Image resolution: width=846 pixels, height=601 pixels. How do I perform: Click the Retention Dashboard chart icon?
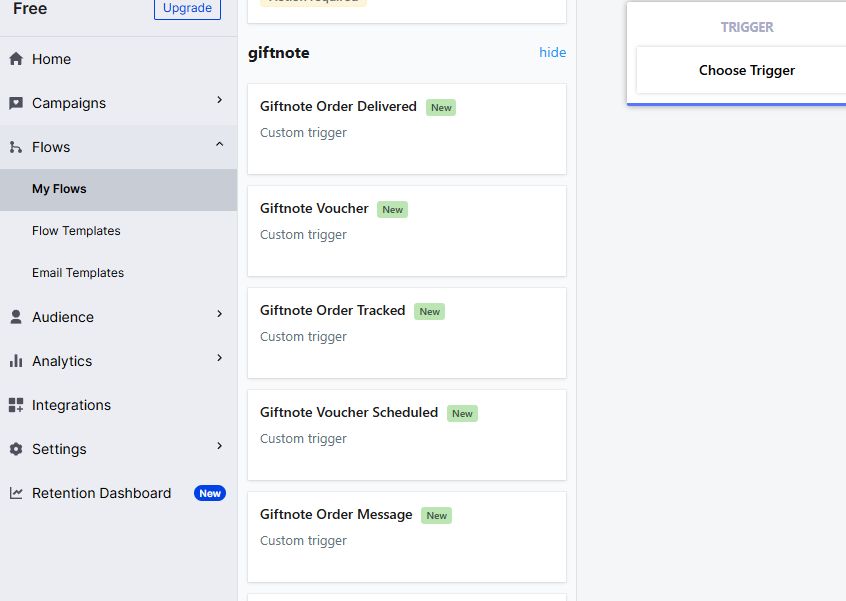coord(16,493)
